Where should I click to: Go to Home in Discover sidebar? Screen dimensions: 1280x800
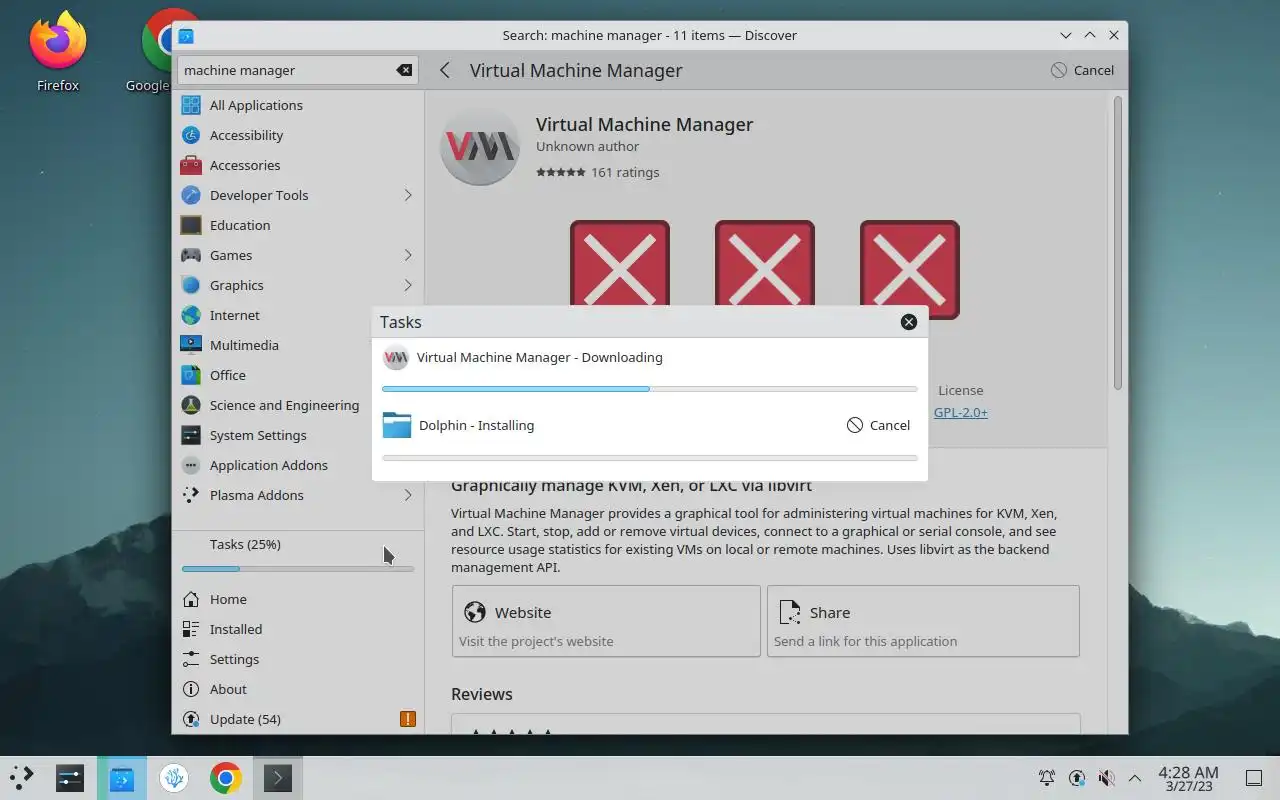click(298, 599)
